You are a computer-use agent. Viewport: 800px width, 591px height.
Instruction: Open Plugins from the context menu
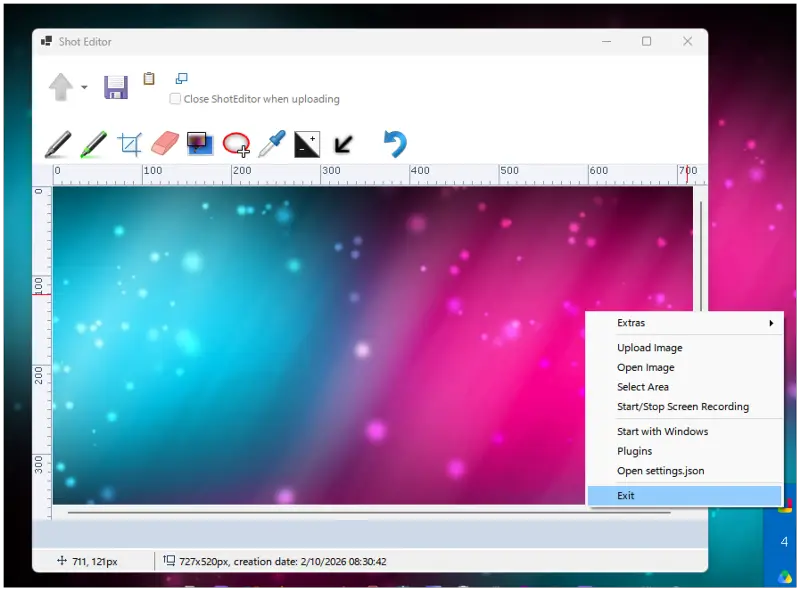click(x=684, y=451)
